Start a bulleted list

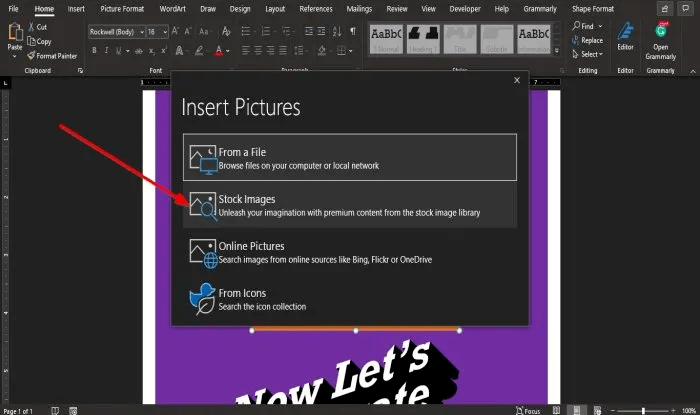coord(246,31)
